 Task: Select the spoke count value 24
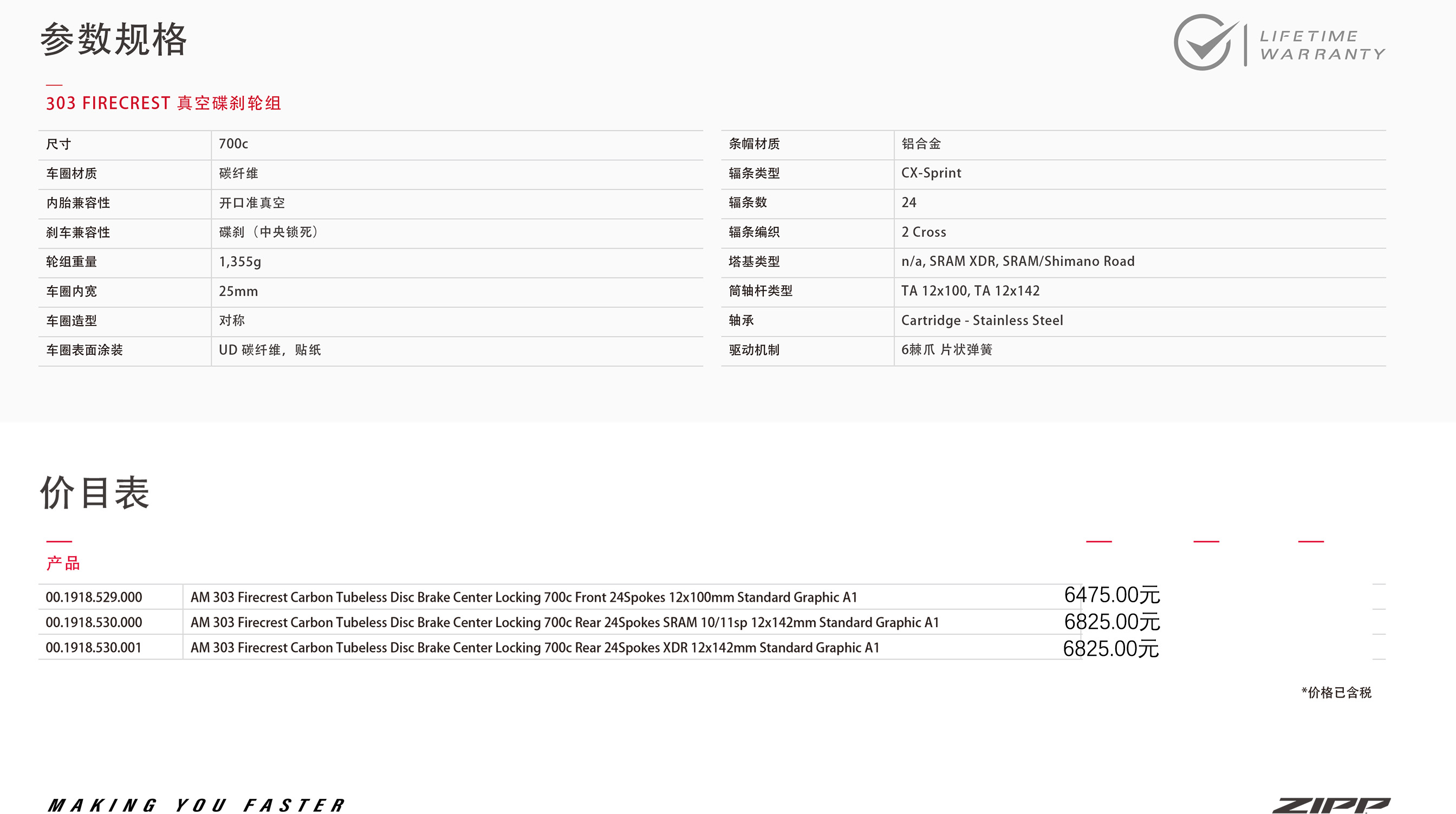pyautogui.click(x=909, y=203)
